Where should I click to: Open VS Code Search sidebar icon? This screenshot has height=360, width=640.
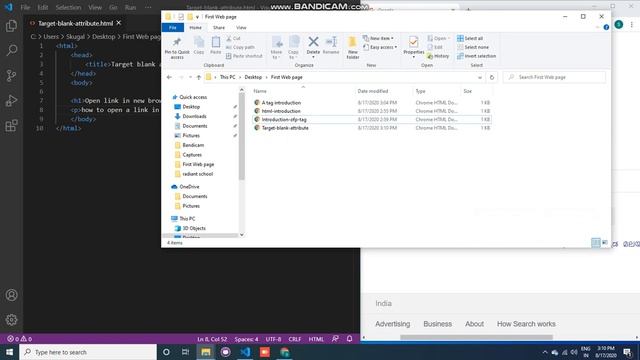[11, 50]
